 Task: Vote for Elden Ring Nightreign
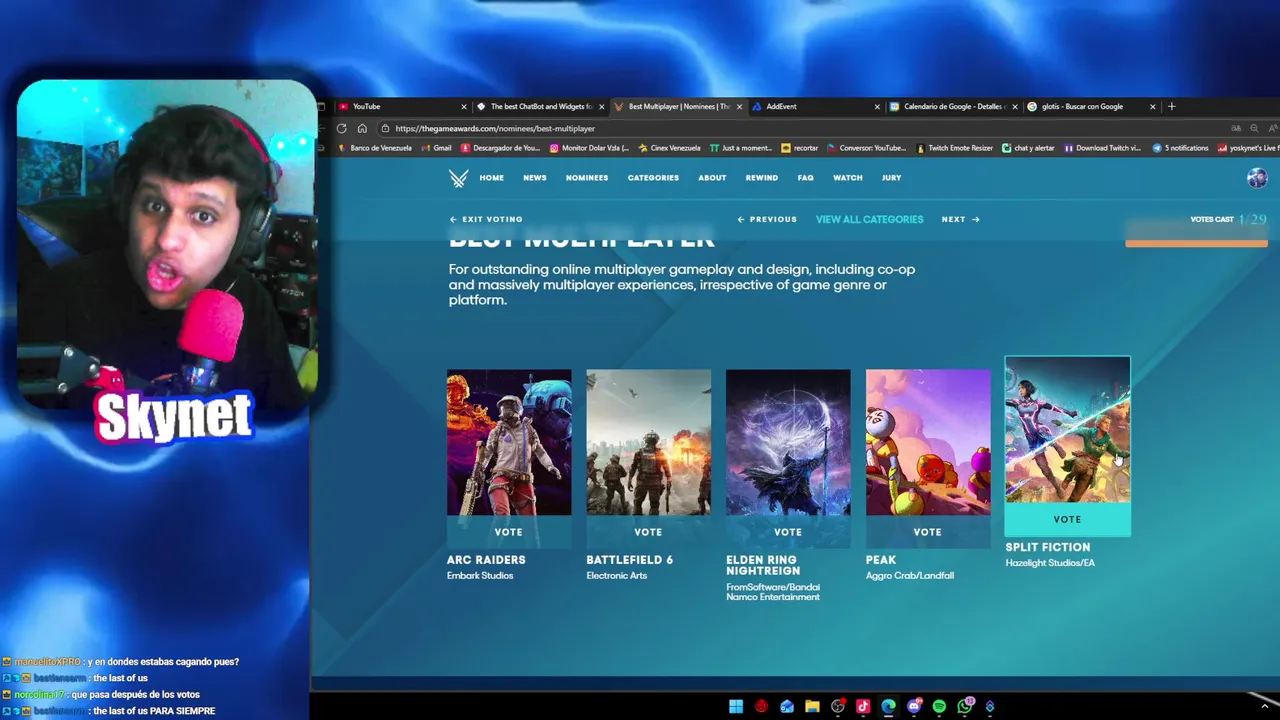[788, 532]
